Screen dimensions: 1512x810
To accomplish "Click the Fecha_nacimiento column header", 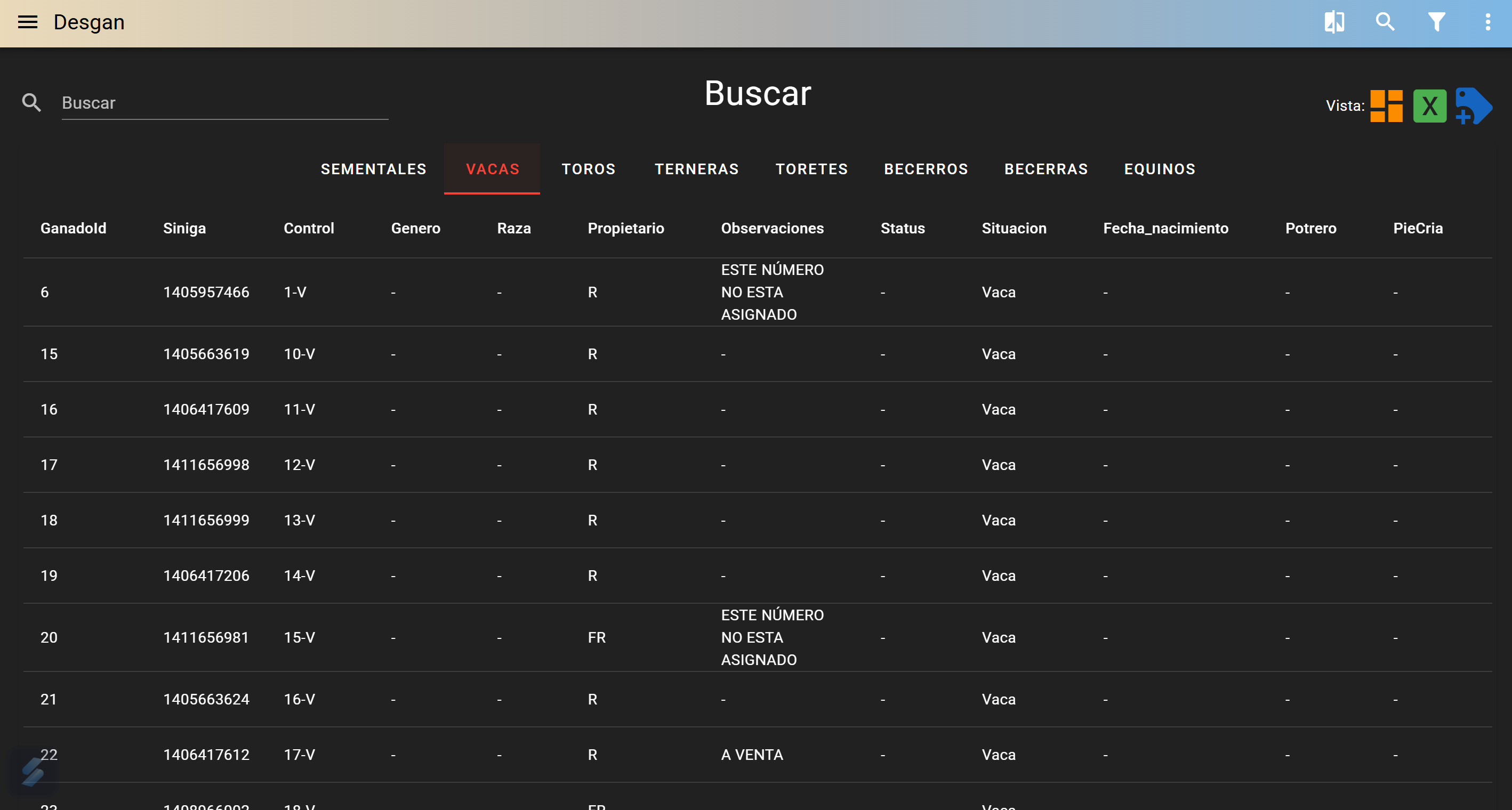I will tap(1165, 228).
